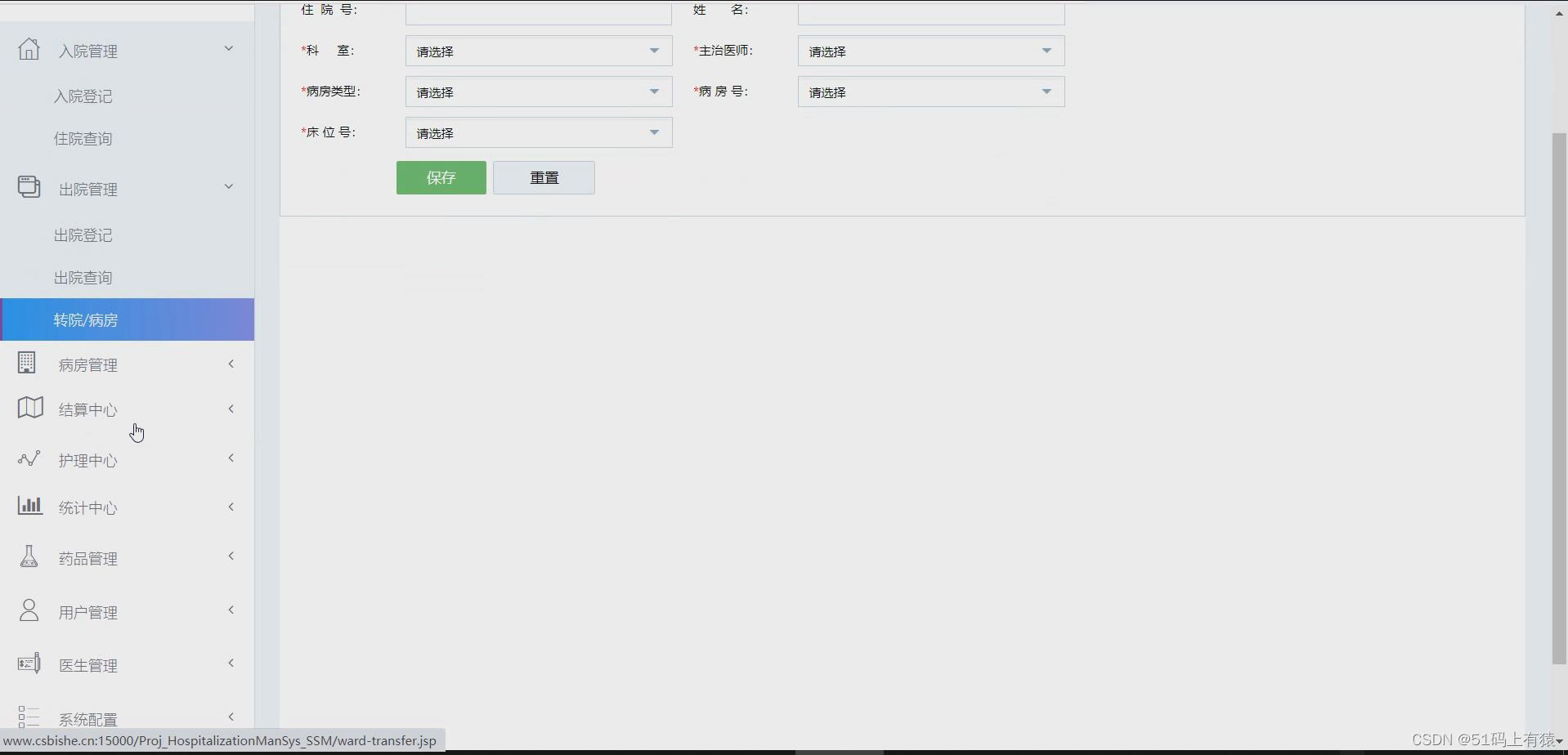Open 入院登记 in the sidebar
Image resolution: width=1568 pixels, height=755 pixels.
83,96
